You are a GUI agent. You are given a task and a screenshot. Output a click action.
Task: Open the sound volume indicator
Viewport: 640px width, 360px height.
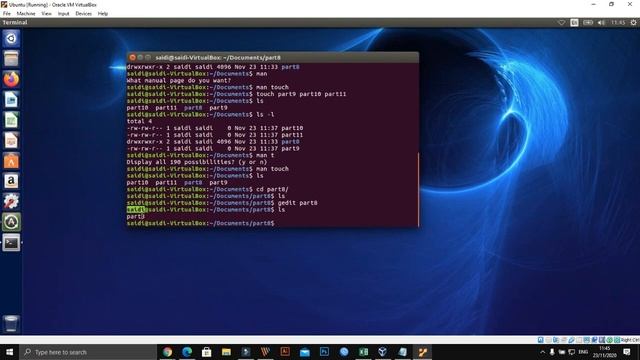pos(601,23)
